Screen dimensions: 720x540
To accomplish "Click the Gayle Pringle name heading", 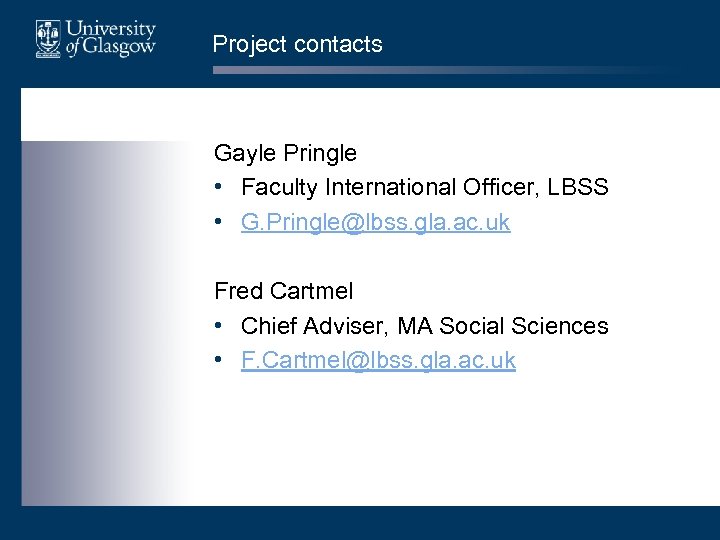I will click(285, 153).
